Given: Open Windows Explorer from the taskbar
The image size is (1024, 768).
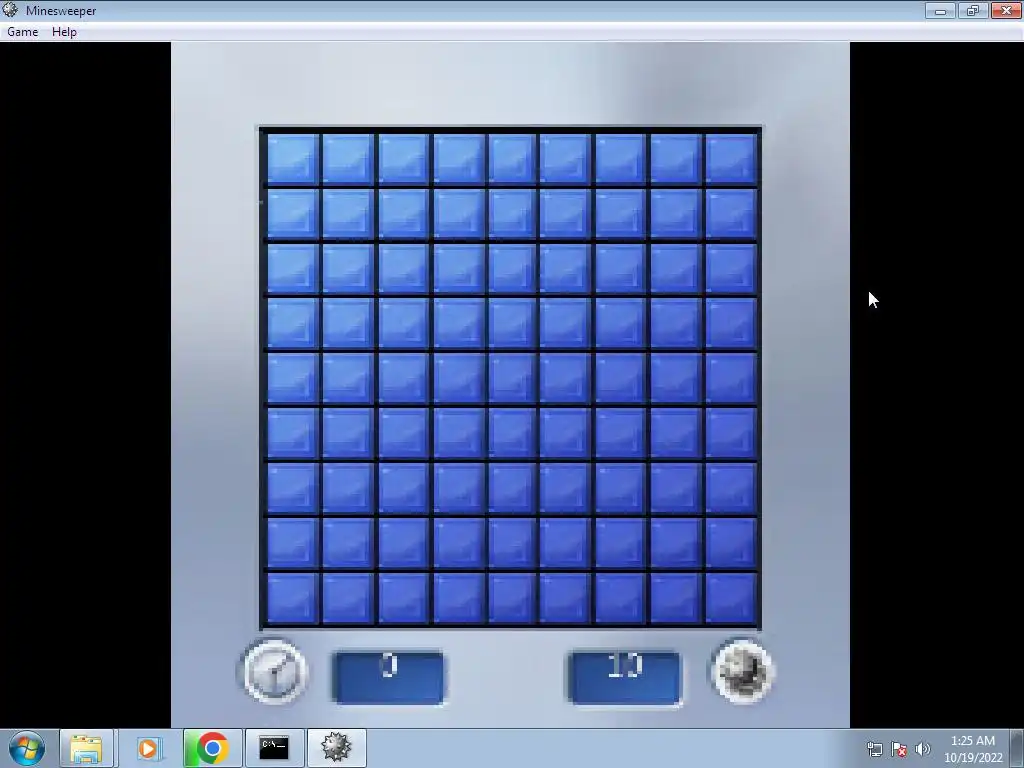Looking at the screenshot, I should [x=86, y=748].
